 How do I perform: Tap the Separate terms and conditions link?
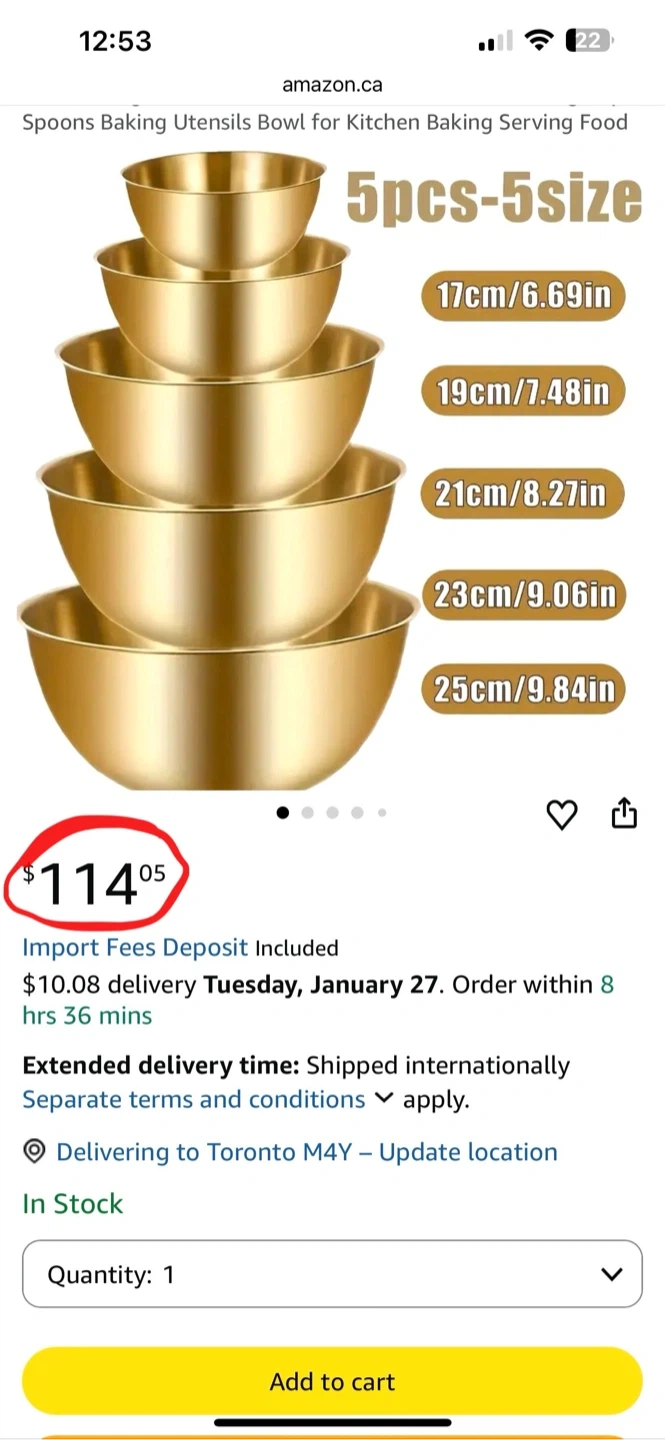[194, 1099]
